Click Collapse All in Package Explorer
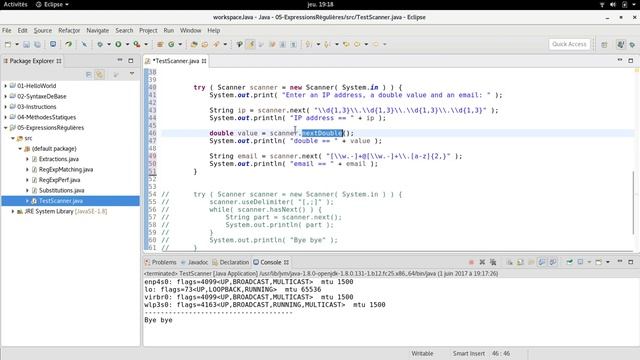This screenshot has width=640, height=360. (89, 74)
